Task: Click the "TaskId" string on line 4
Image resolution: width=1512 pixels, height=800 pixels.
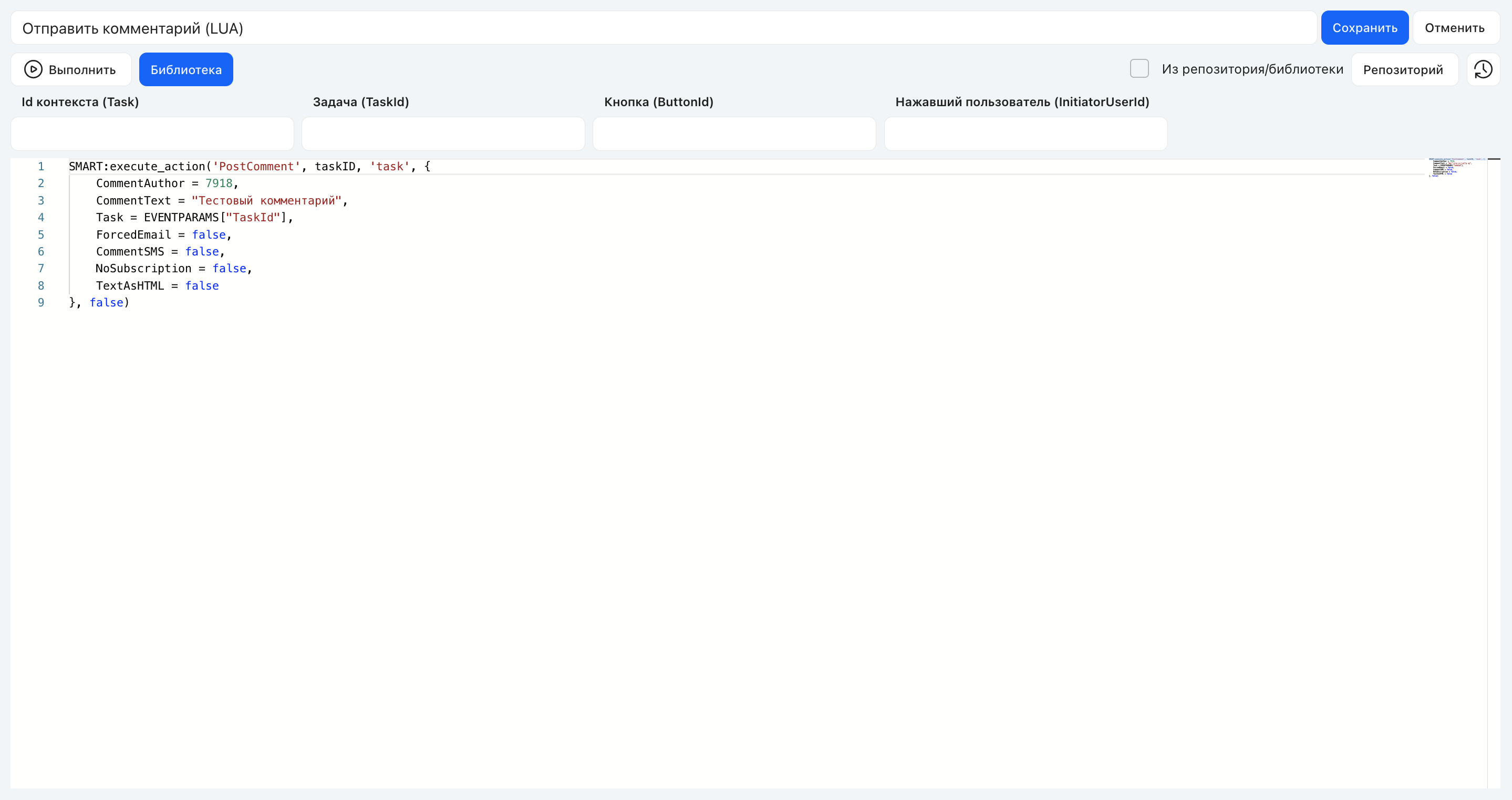Action: pyautogui.click(x=253, y=217)
